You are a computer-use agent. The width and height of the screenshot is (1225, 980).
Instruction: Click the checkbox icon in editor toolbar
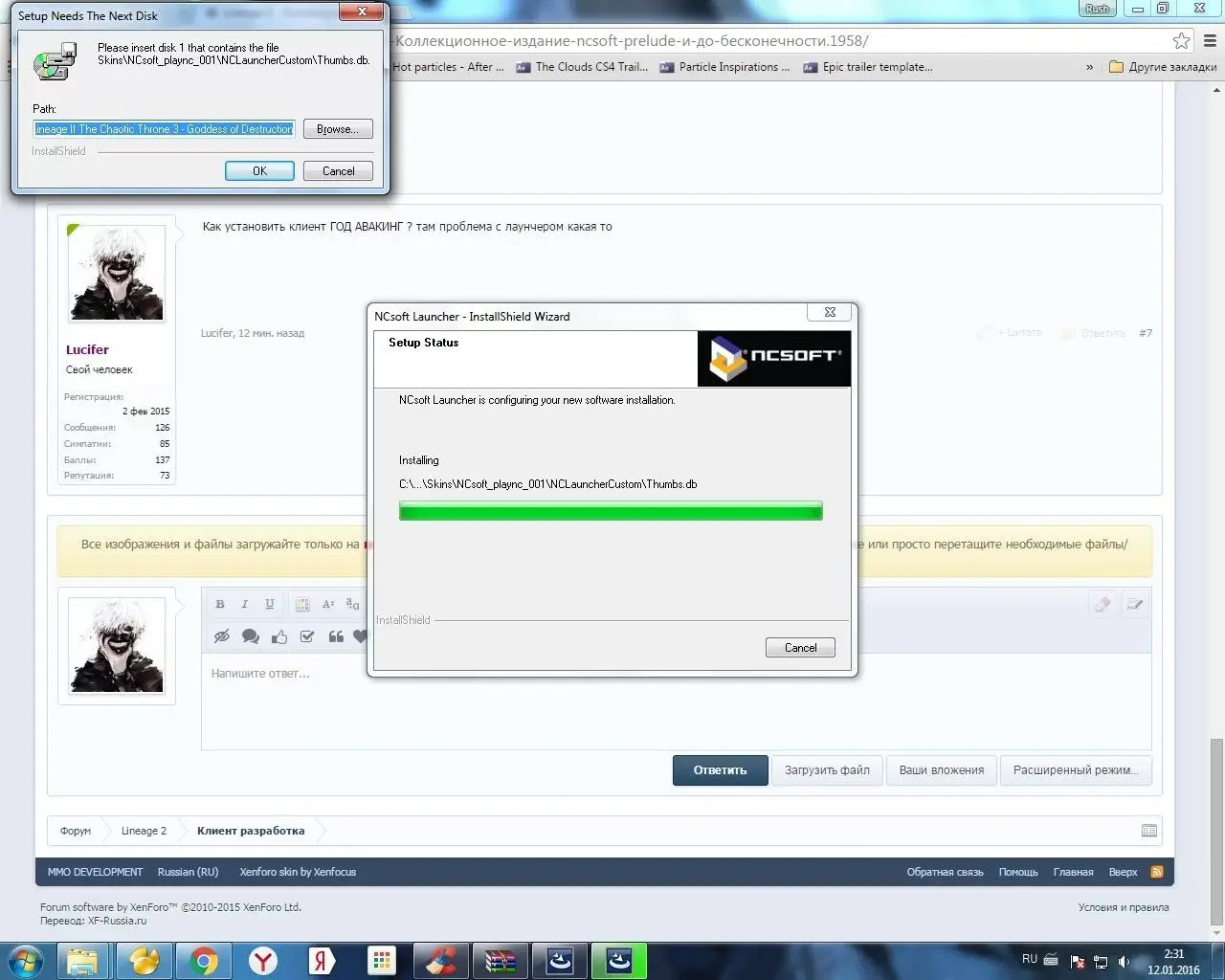coord(307,636)
